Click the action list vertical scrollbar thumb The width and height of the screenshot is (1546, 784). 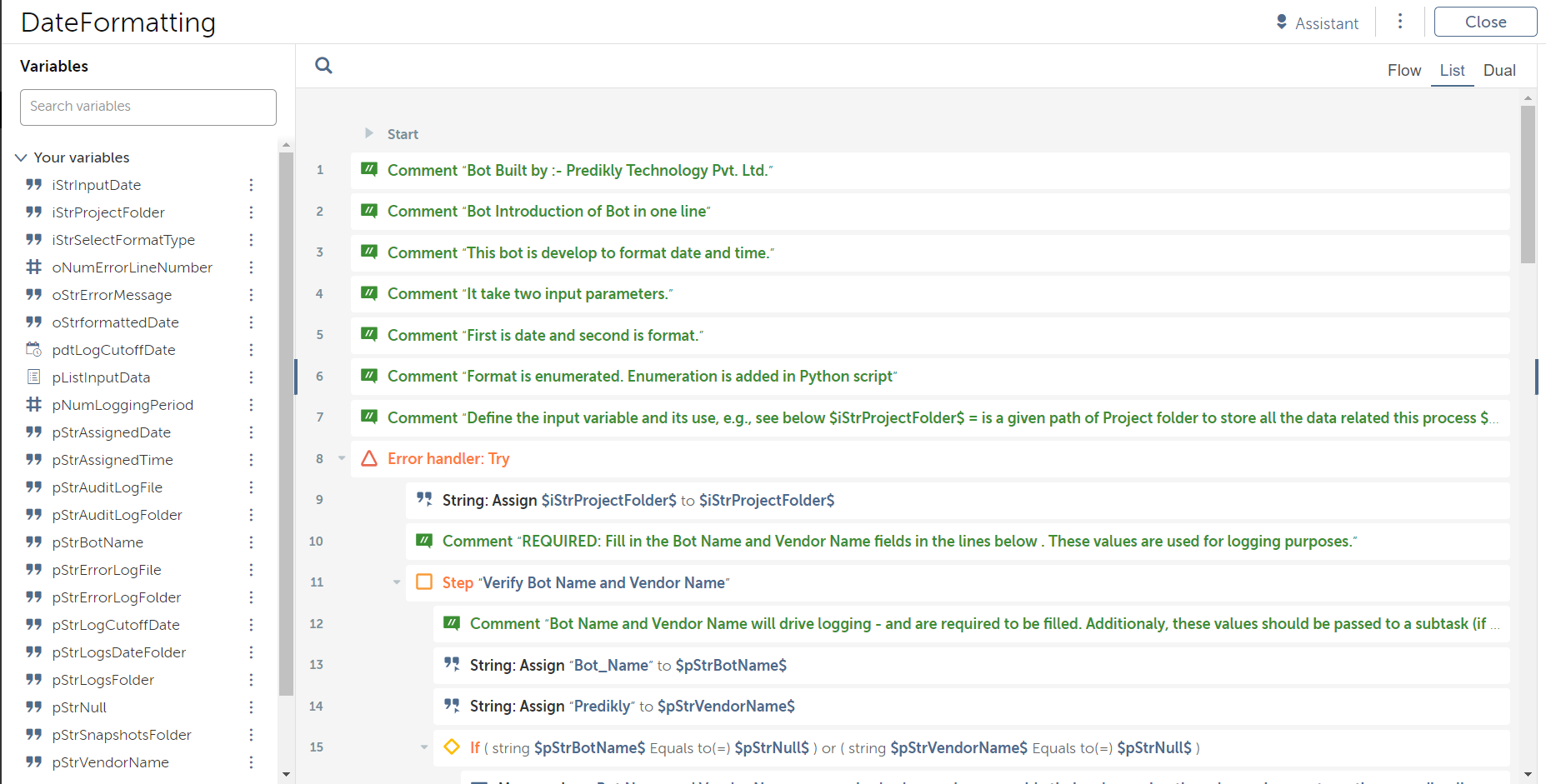click(1528, 183)
